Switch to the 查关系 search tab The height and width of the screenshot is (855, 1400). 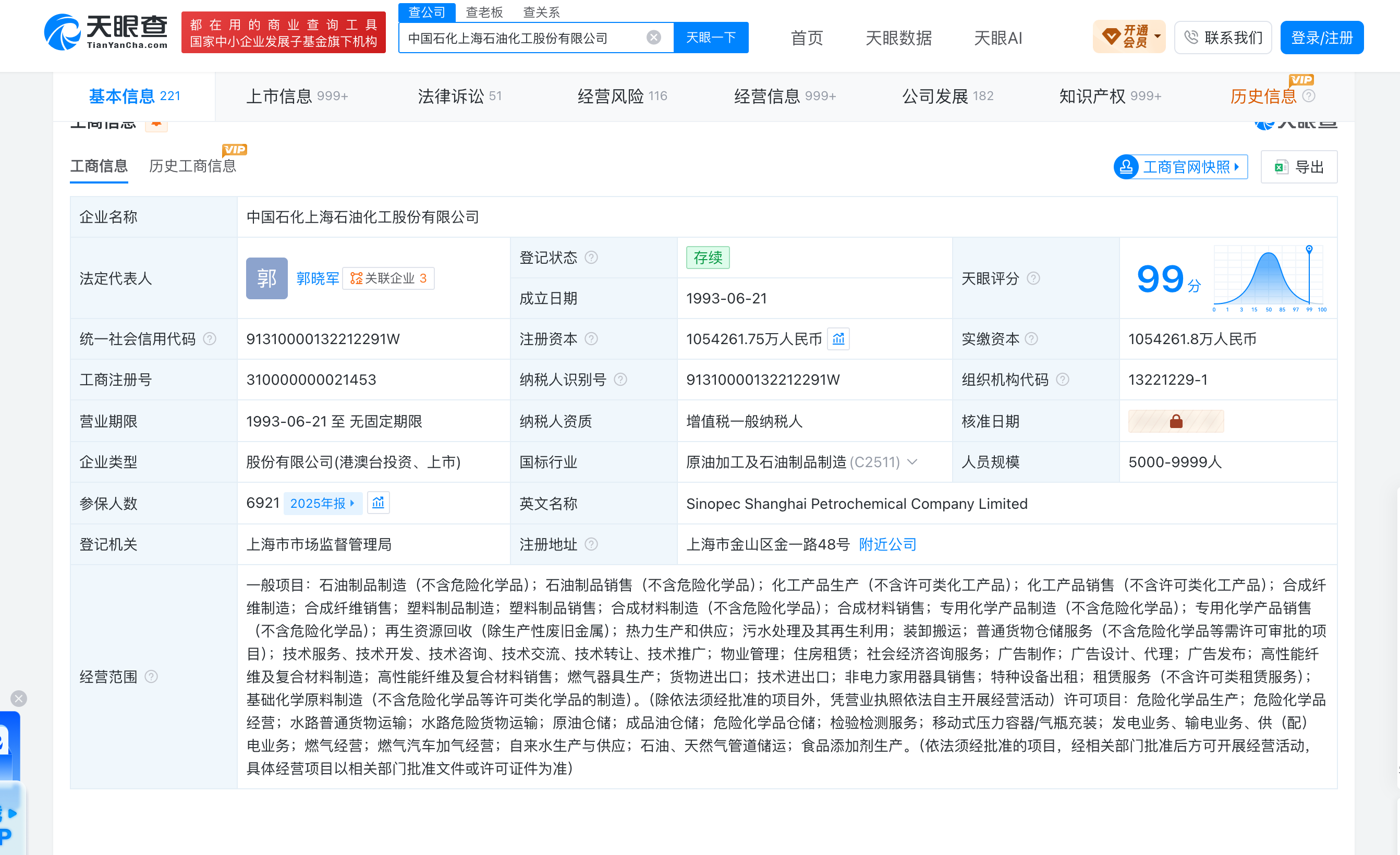point(541,12)
